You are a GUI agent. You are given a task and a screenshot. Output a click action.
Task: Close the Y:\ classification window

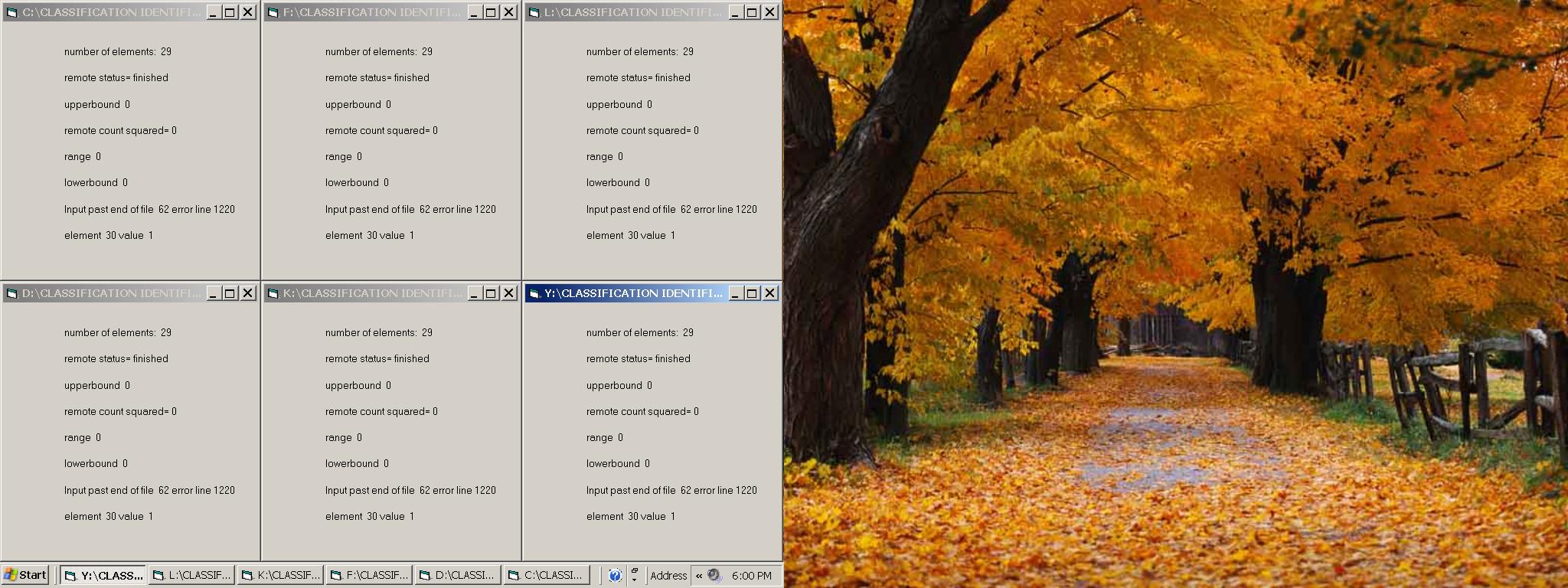click(x=770, y=293)
